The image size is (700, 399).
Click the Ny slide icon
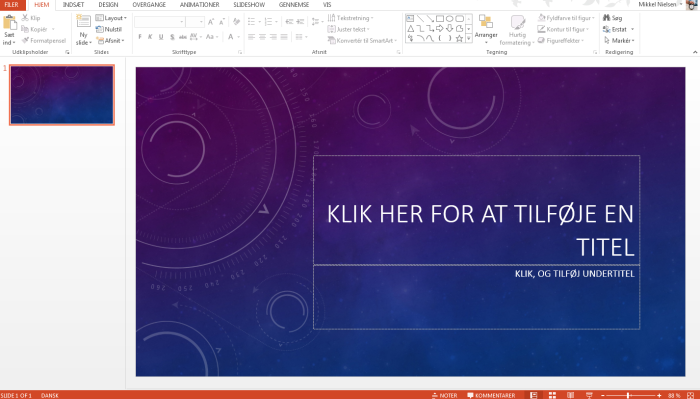[83, 22]
